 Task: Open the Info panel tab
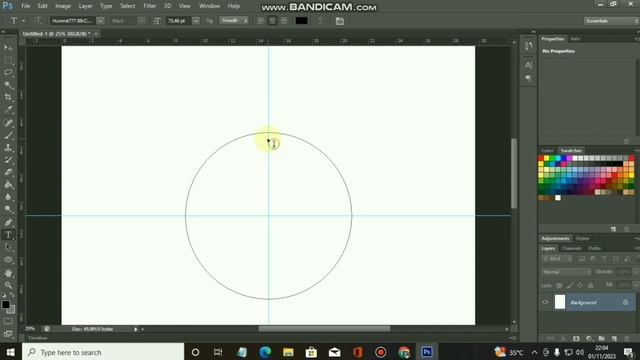click(x=576, y=39)
